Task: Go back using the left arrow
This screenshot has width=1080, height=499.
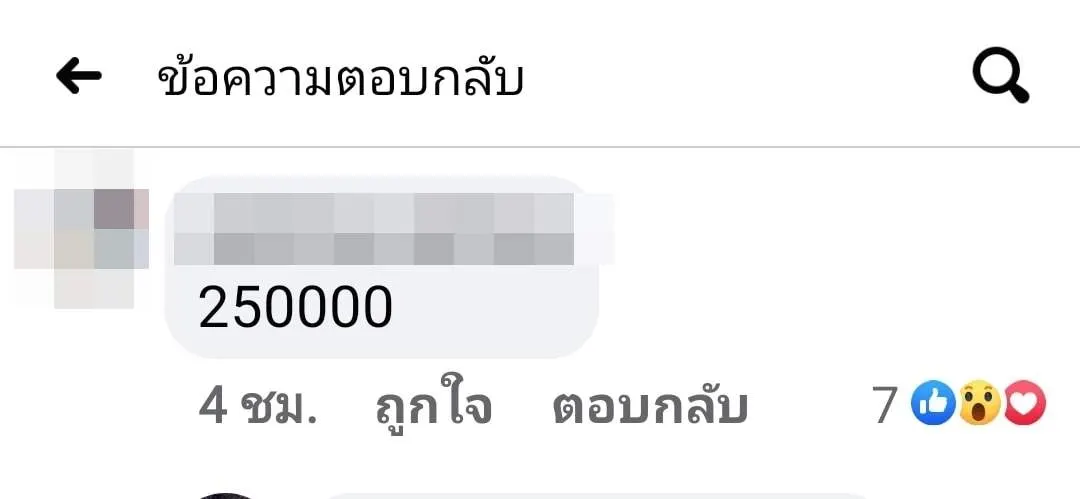Action: coord(79,75)
